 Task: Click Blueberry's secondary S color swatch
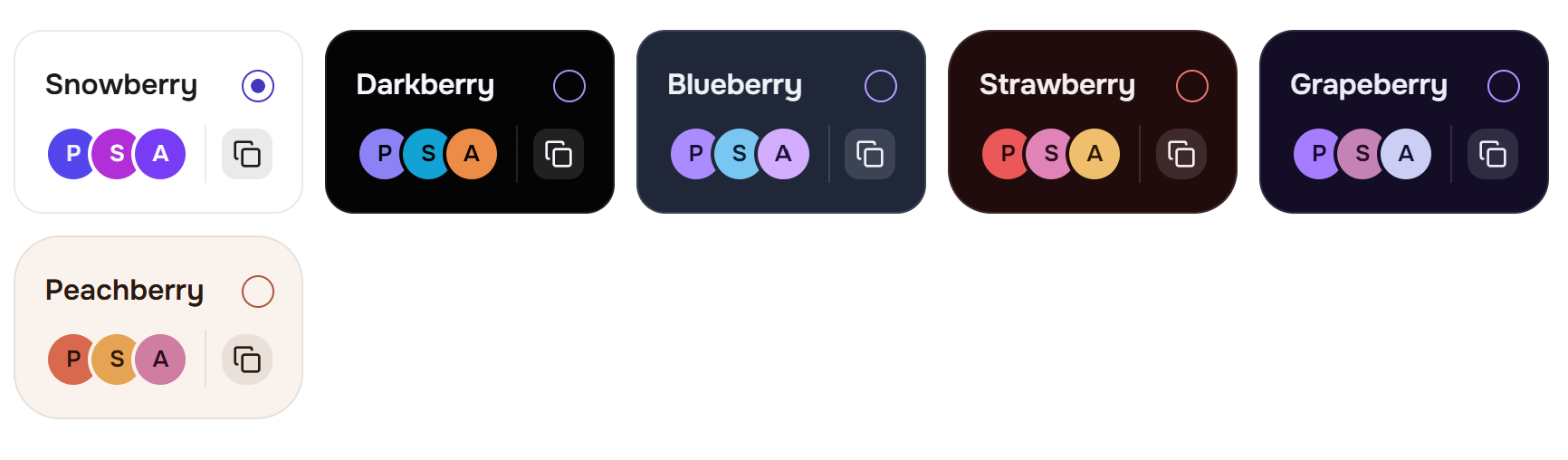[x=738, y=154]
